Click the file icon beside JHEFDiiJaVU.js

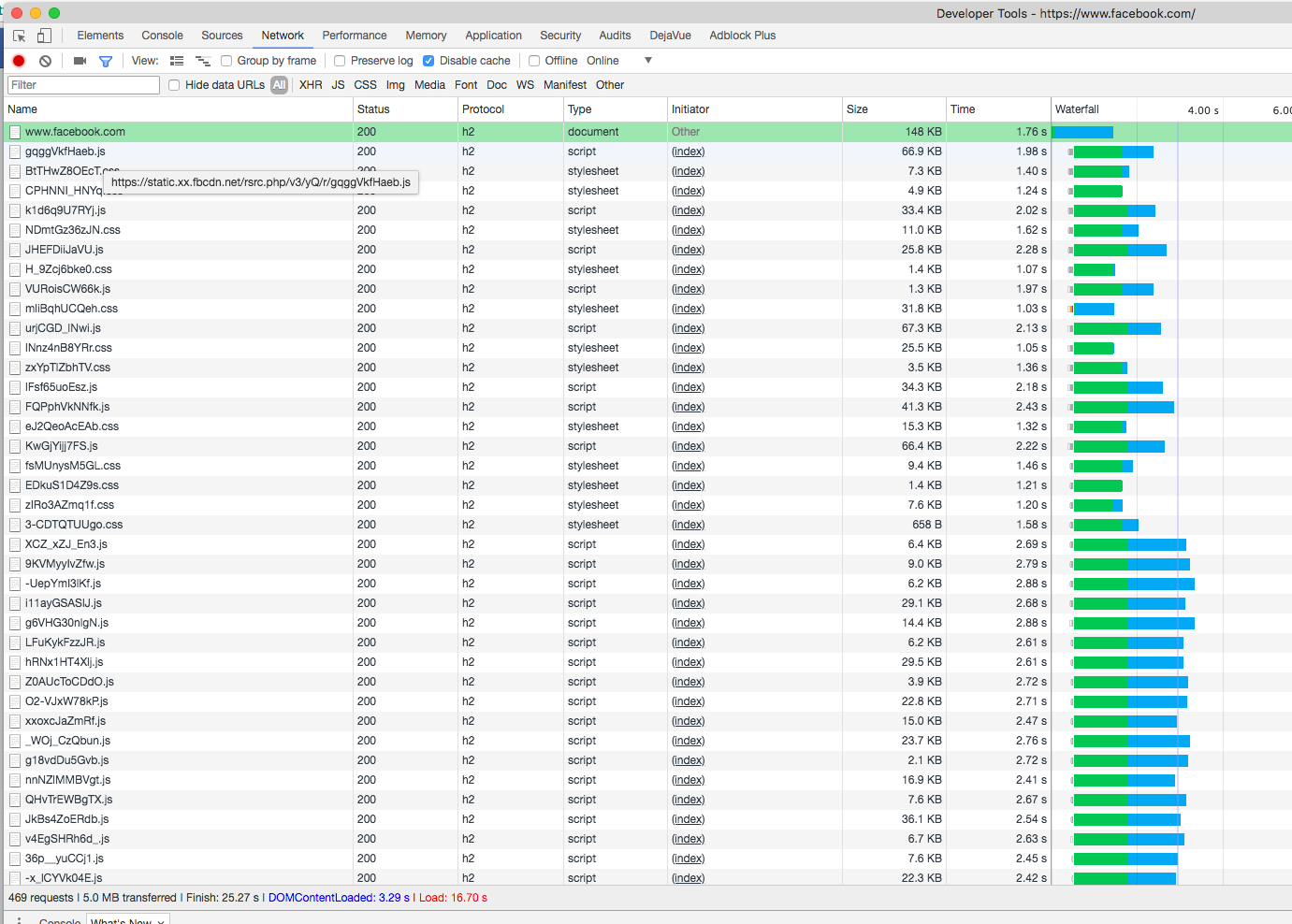[15, 250]
